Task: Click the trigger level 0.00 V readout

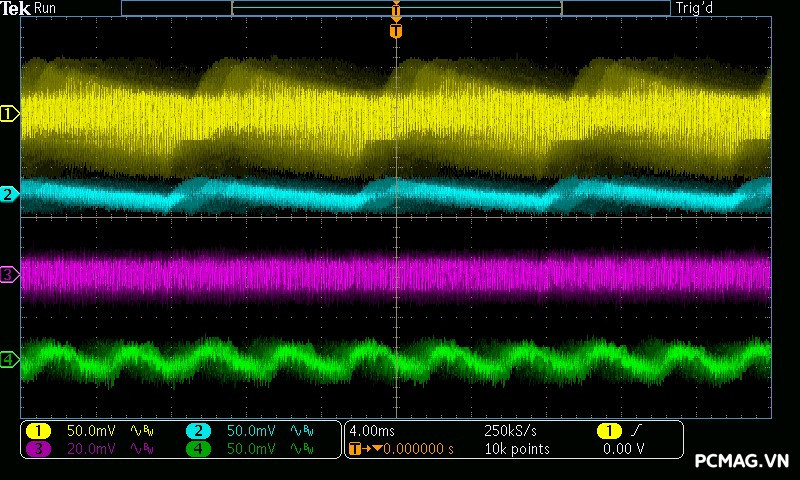Action: [x=623, y=449]
